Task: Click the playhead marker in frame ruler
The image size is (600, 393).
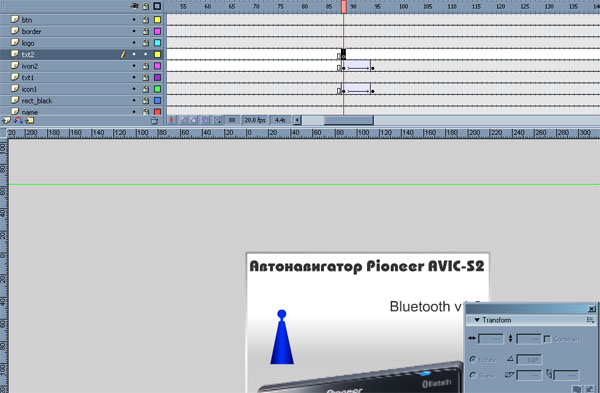Action: 344,7
